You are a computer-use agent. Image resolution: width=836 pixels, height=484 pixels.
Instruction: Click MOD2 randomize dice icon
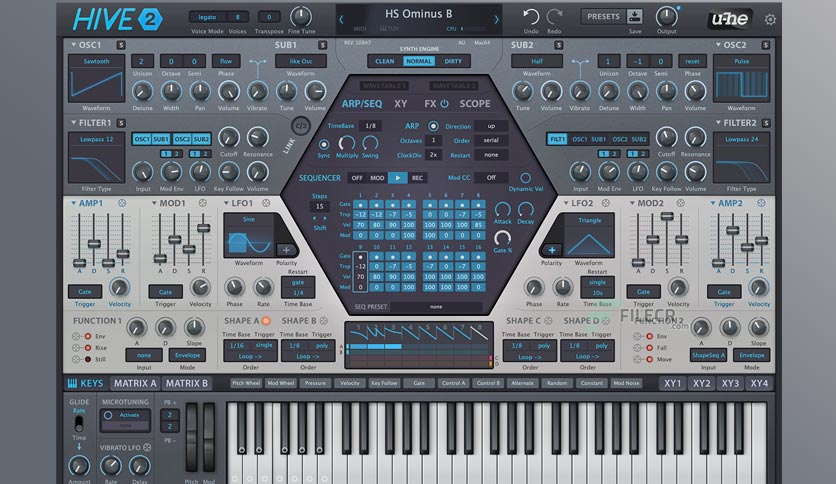[680, 203]
